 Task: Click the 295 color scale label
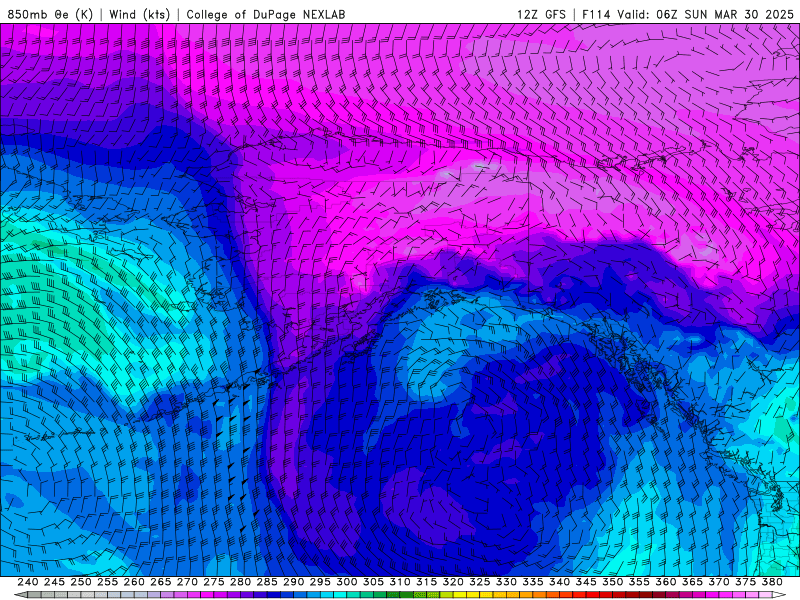320,582
